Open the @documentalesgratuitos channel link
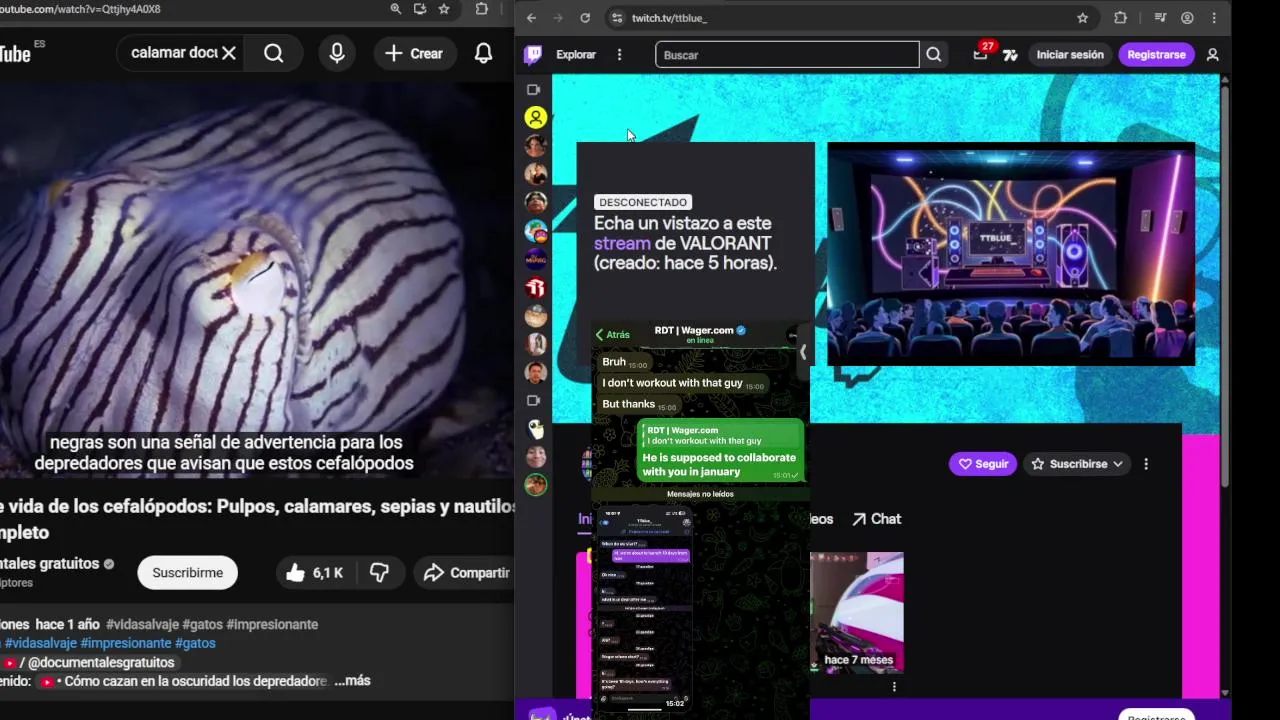 pos(101,662)
